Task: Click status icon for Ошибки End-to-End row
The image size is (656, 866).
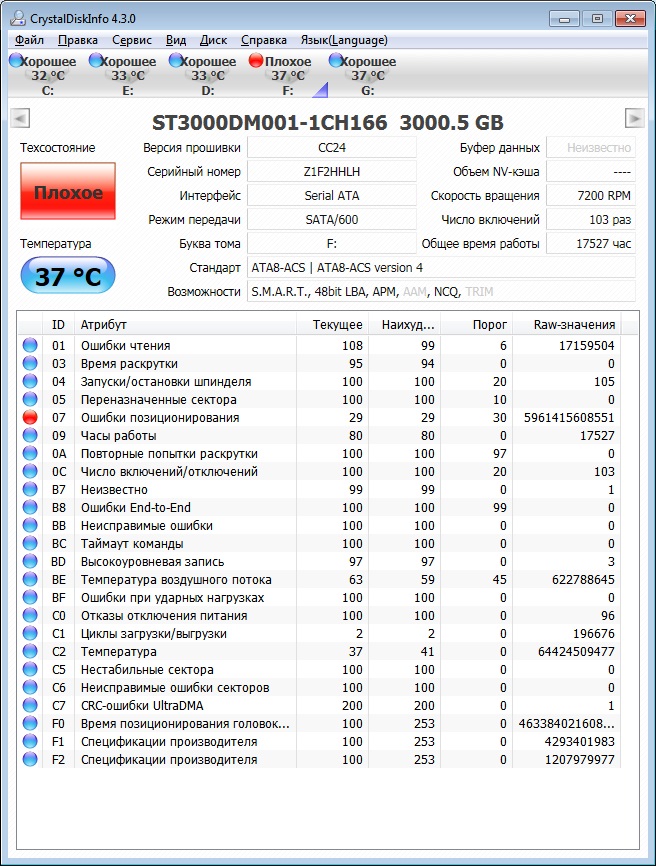Action: click(x=30, y=507)
